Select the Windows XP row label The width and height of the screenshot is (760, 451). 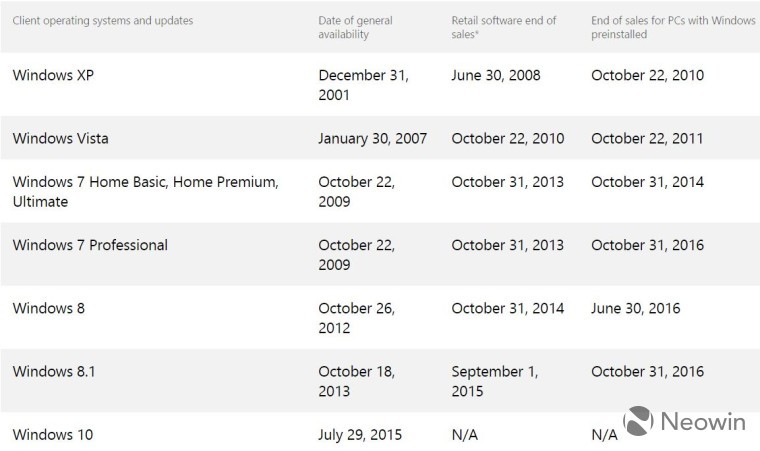coord(53,75)
